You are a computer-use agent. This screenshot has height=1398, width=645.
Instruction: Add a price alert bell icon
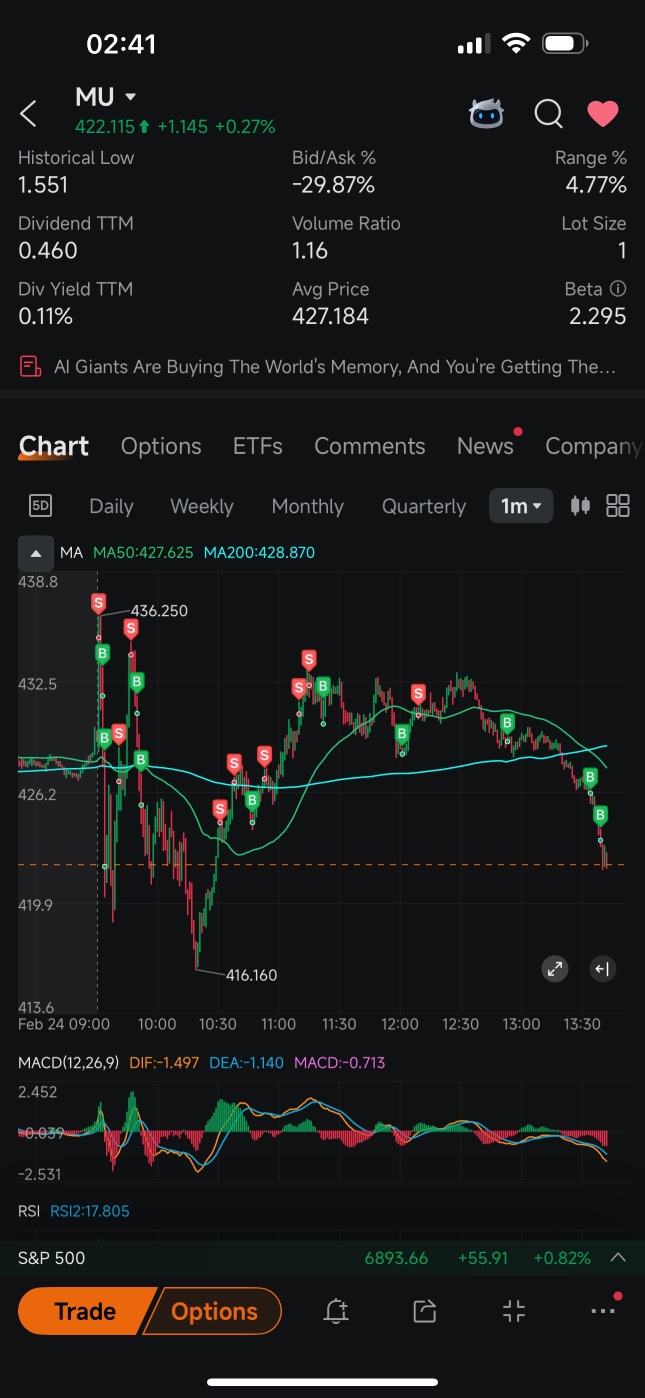click(x=337, y=1312)
